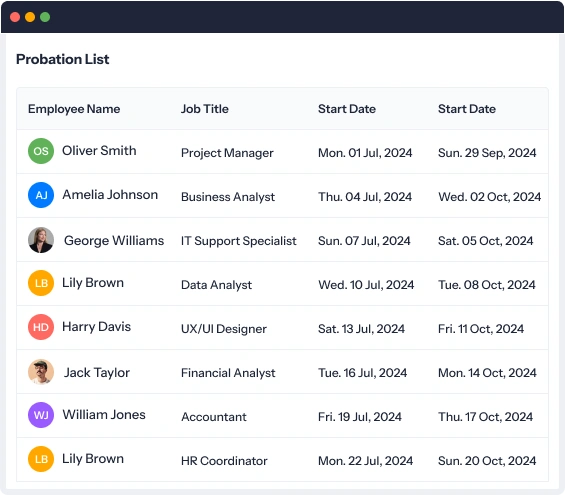Select the date Thu. 04 Jul, 2024
Image resolution: width=565 pixels, height=495 pixels.
tap(365, 197)
